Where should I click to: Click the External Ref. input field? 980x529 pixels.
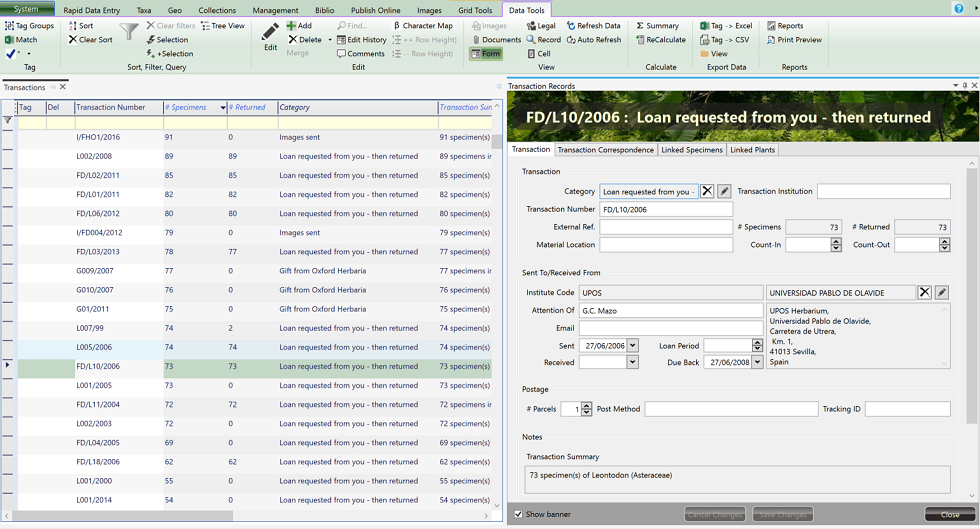pyautogui.click(x=666, y=227)
